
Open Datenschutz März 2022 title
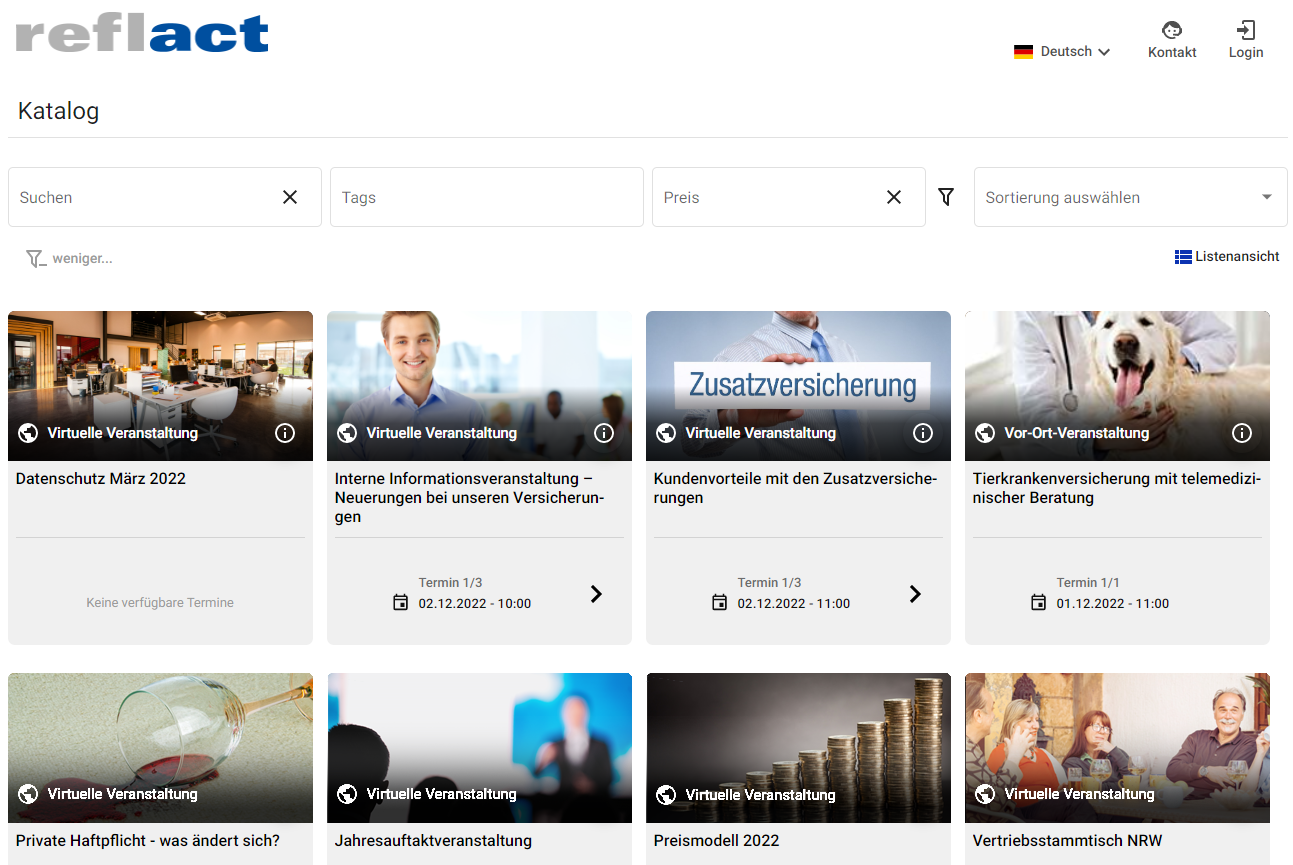[101, 479]
